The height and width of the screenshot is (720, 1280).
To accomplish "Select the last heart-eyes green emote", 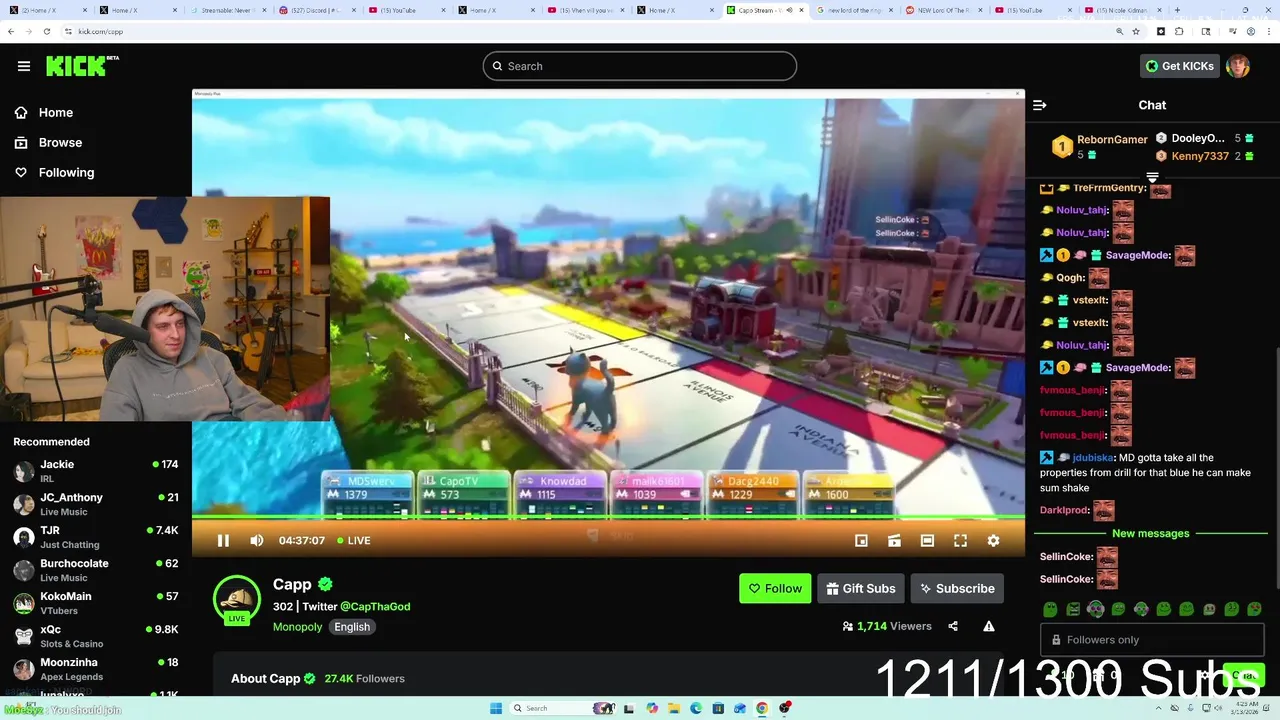I will click(x=1255, y=609).
